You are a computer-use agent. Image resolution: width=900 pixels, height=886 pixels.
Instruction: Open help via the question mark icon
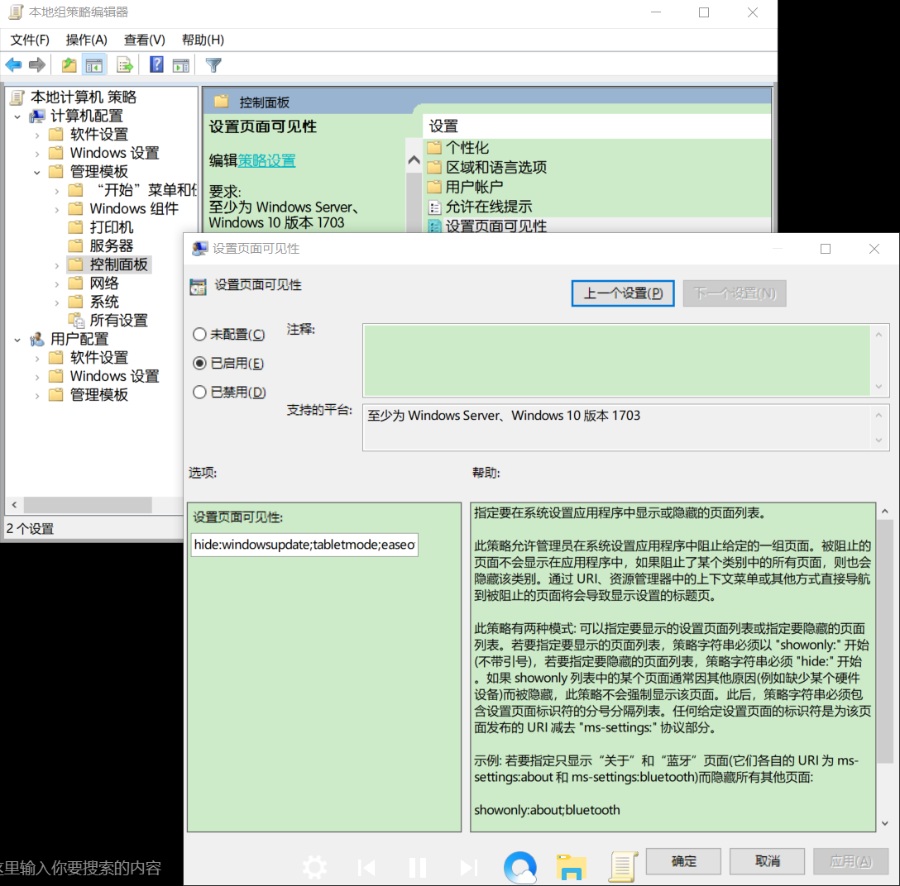coord(156,64)
